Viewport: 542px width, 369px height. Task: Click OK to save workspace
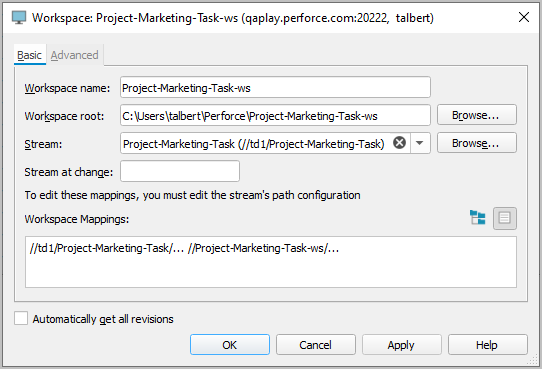click(230, 344)
